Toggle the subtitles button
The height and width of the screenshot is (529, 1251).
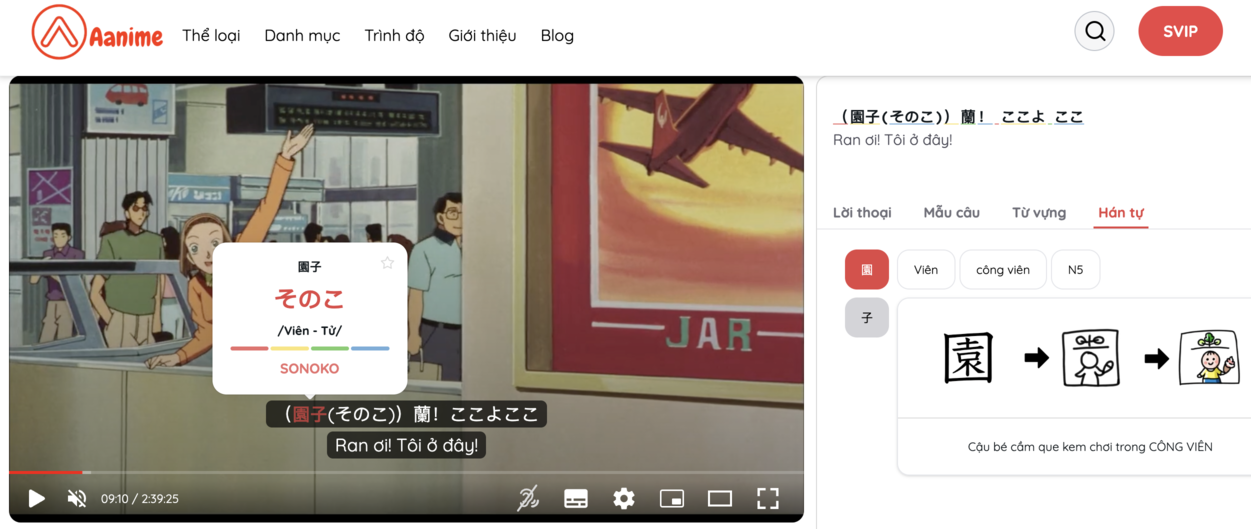point(576,498)
